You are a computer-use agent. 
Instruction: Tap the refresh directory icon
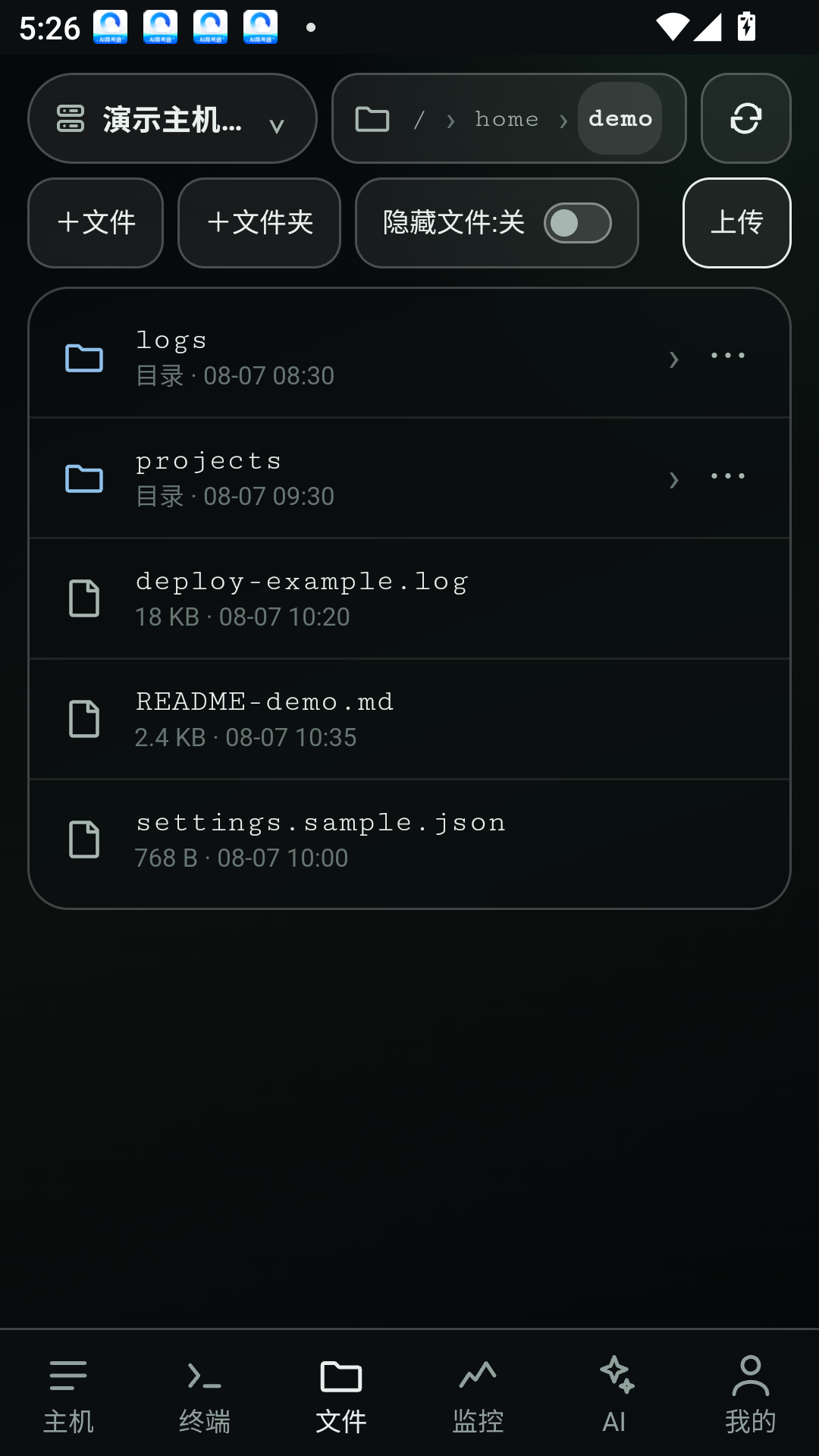745,118
